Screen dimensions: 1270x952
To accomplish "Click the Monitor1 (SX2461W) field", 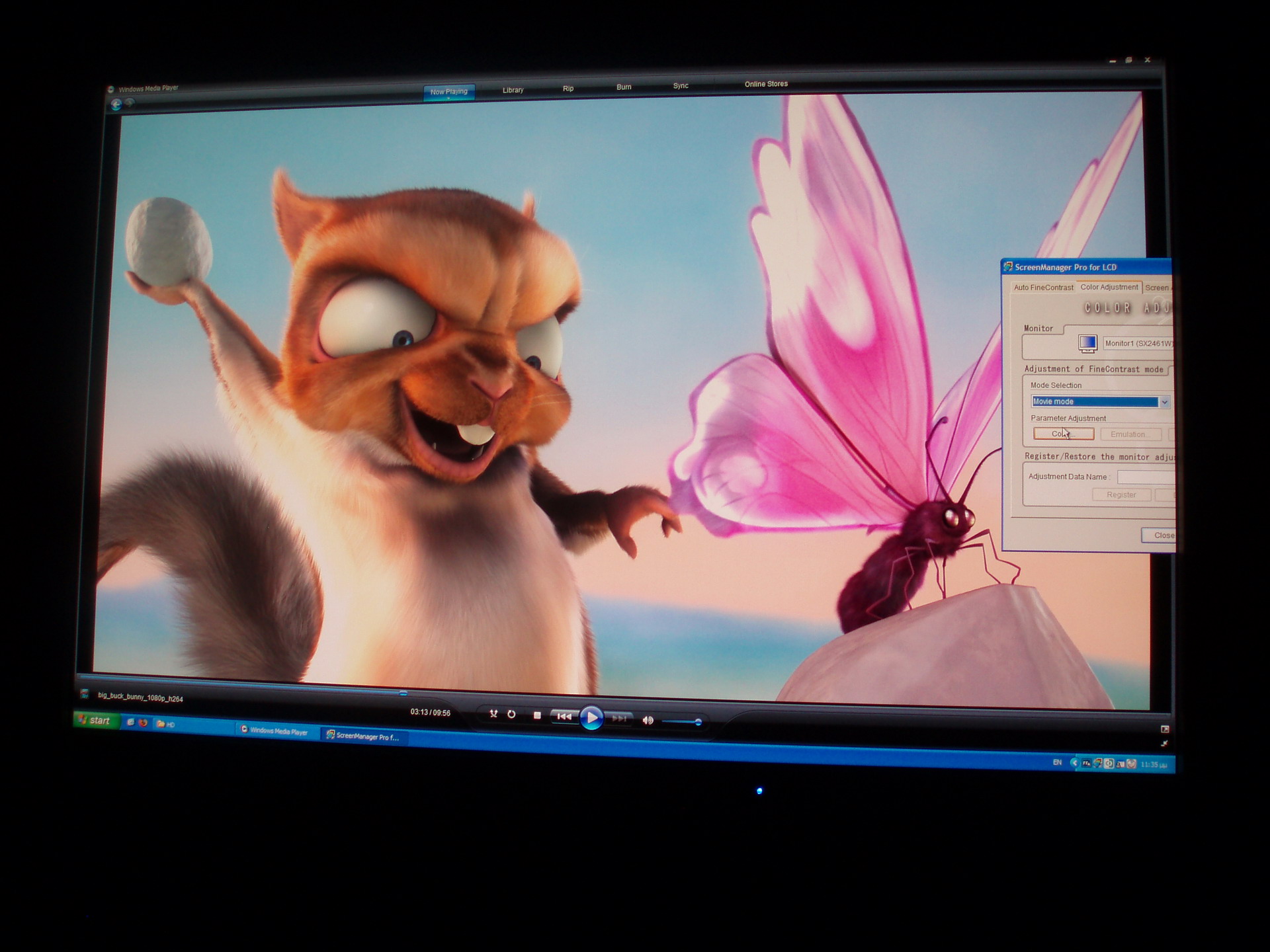I will (1138, 343).
